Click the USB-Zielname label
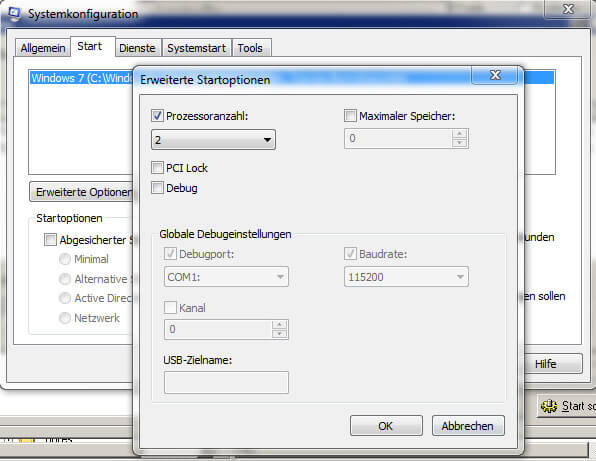 pyautogui.click(x=198, y=360)
